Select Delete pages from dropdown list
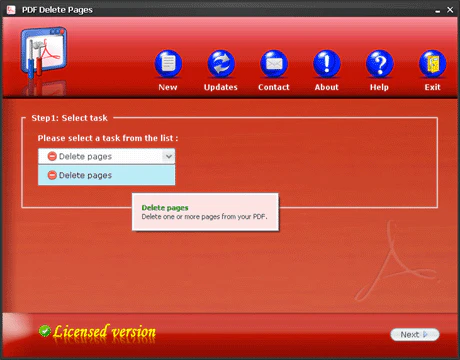Screen dimensions: 460x360 106,175
